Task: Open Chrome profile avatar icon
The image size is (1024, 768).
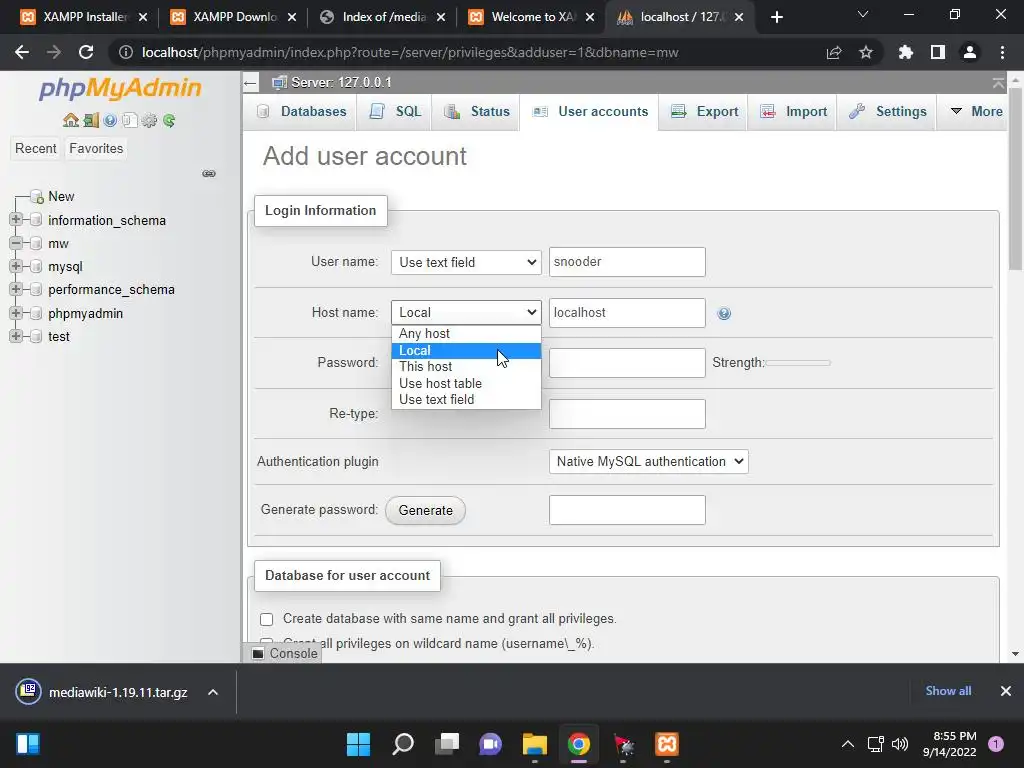Action: (970, 52)
